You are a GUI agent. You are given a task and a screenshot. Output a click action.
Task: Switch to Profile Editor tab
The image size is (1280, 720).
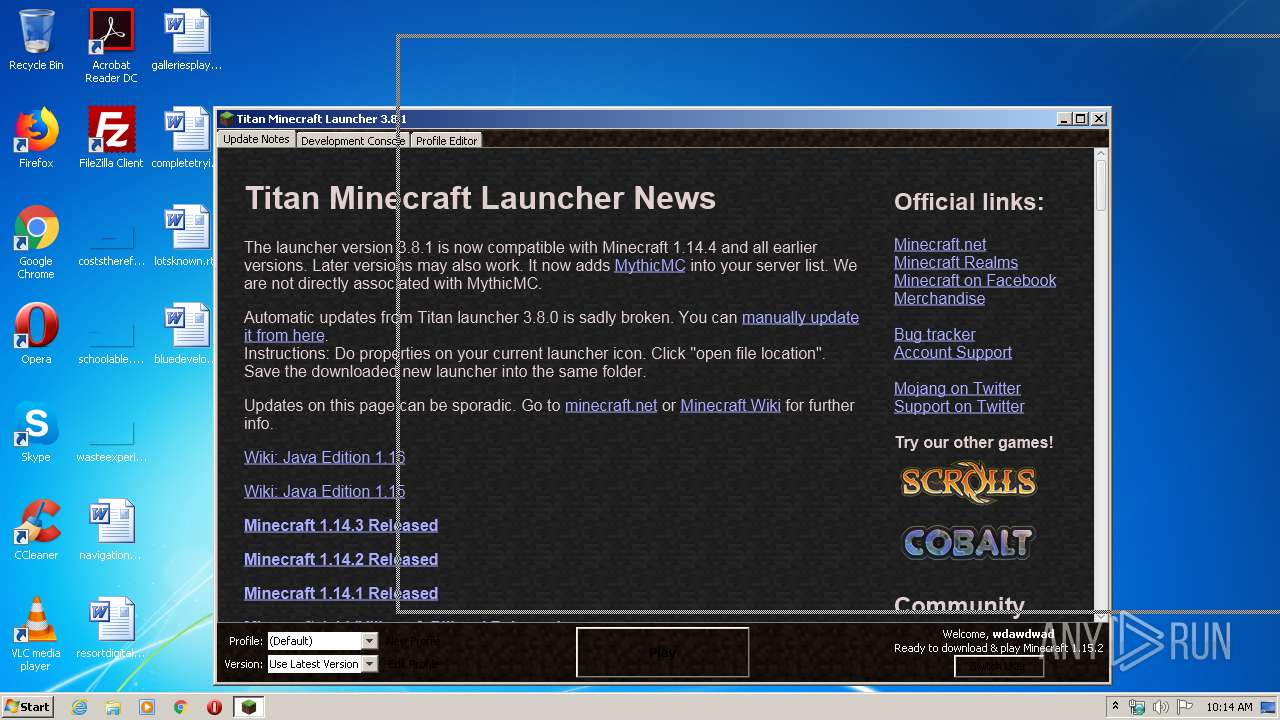pos(446,141)
